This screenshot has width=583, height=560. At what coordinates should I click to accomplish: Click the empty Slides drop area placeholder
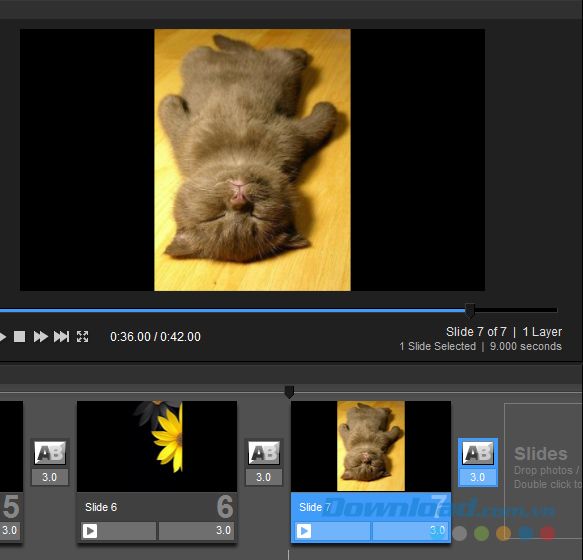[543, 470]
